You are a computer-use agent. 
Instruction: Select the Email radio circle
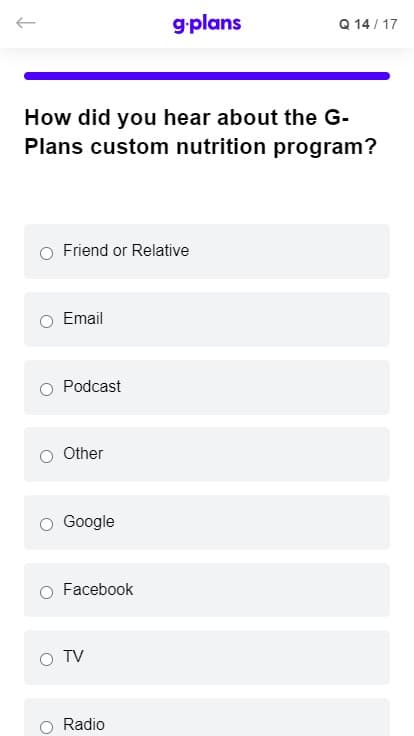click(x=46, y=322)
